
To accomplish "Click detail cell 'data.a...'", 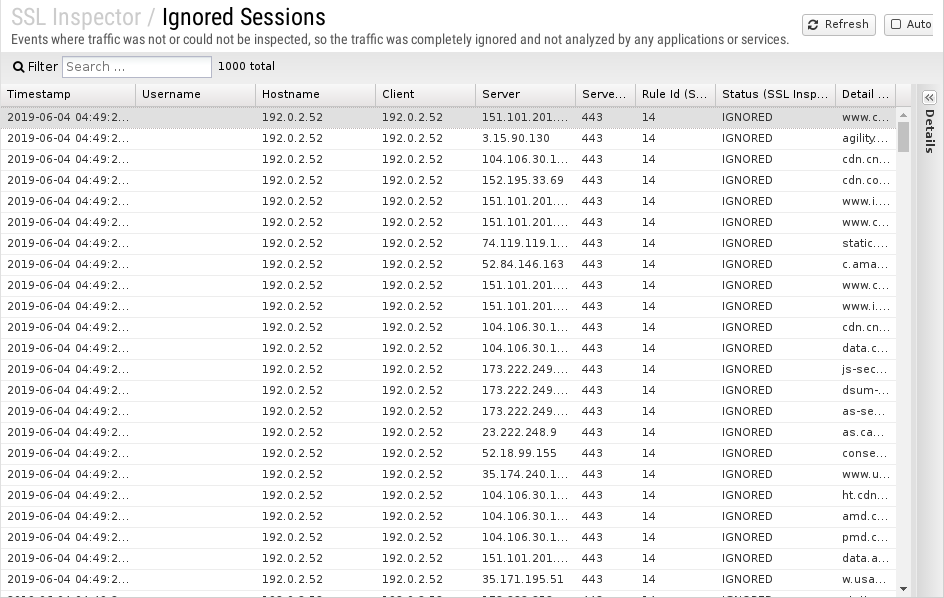I will [x=865, y=558].
